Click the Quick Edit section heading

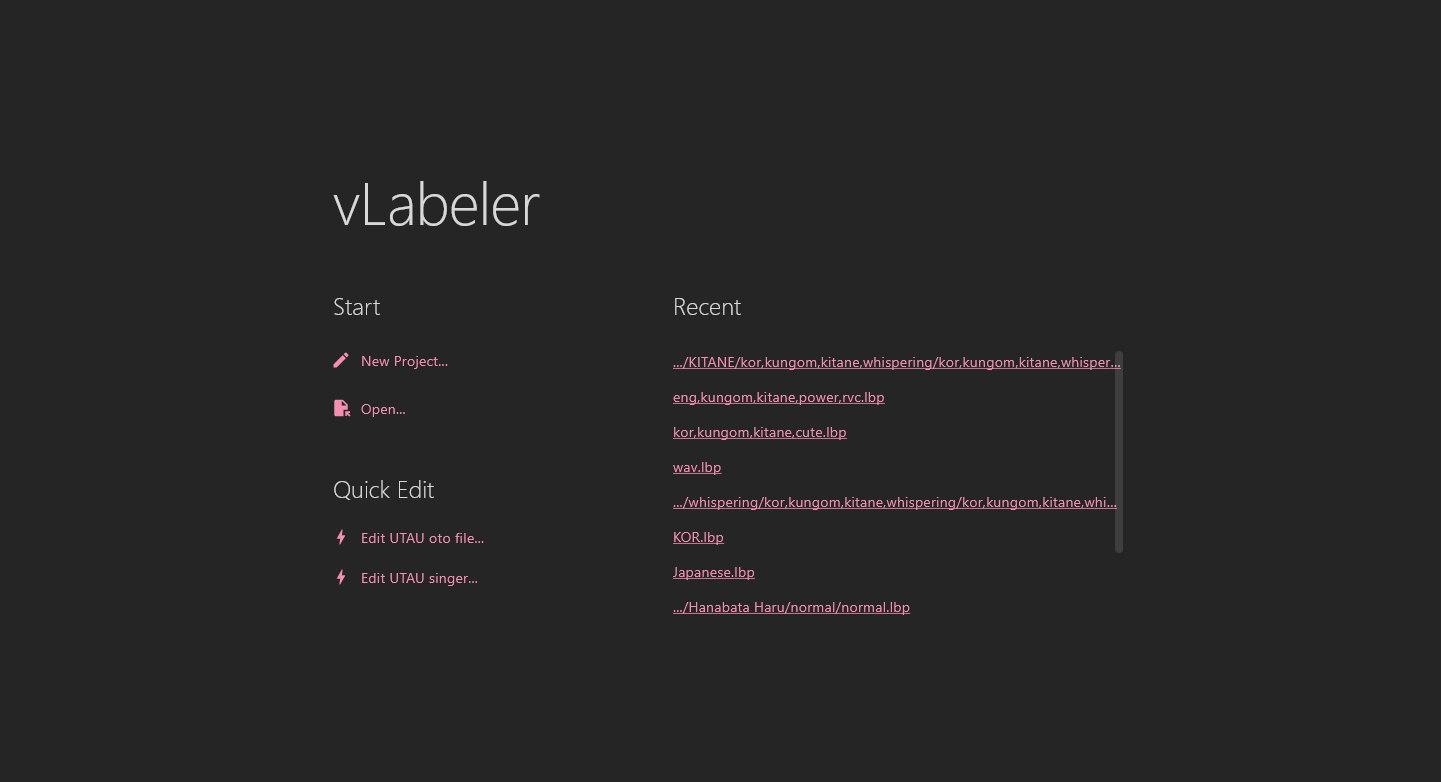click(x=383, y=490)
